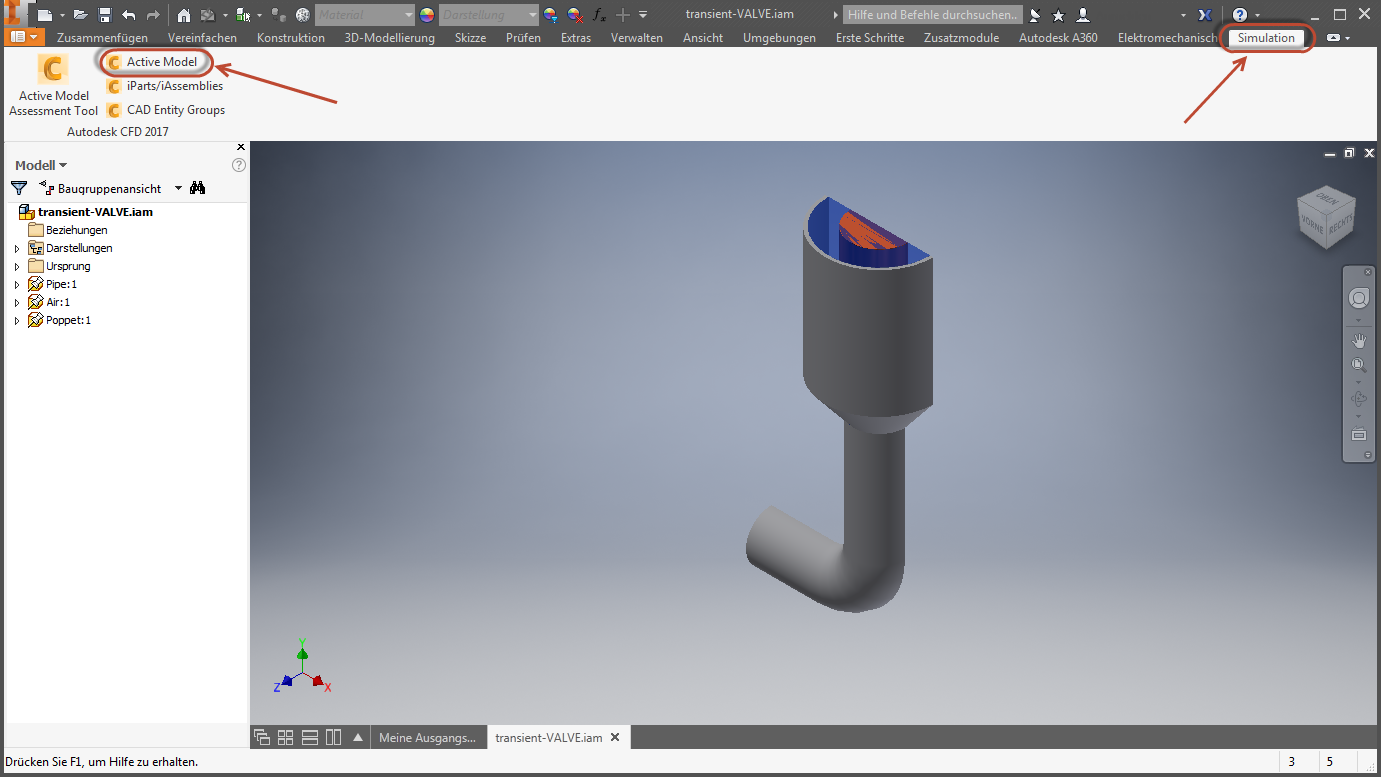
Task: Open the Zusatzmodule ribbon tab
Action: click(x=961, y=38)
